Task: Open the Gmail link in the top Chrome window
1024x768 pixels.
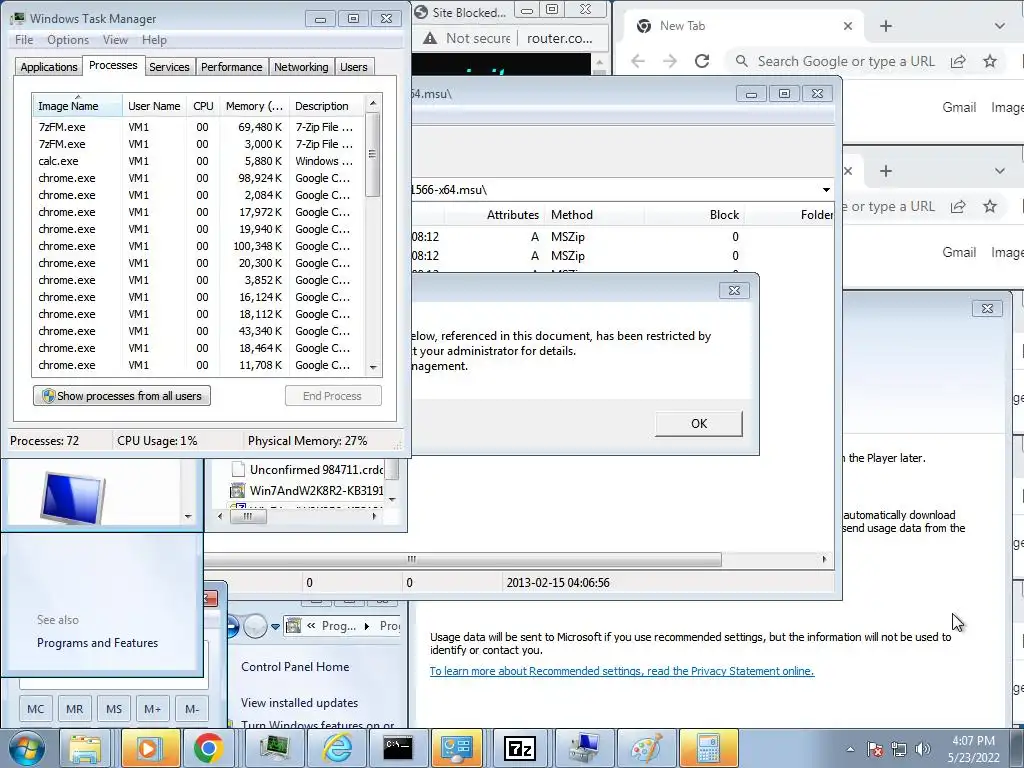Action: click(959, 107)
